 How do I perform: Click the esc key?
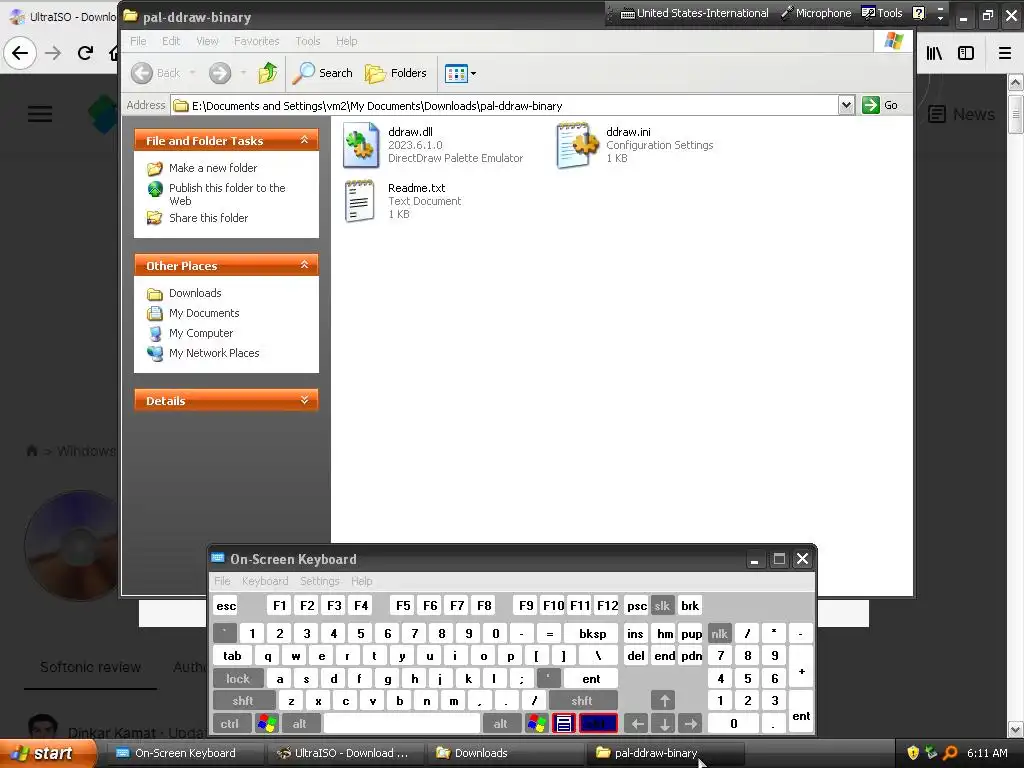226,605
